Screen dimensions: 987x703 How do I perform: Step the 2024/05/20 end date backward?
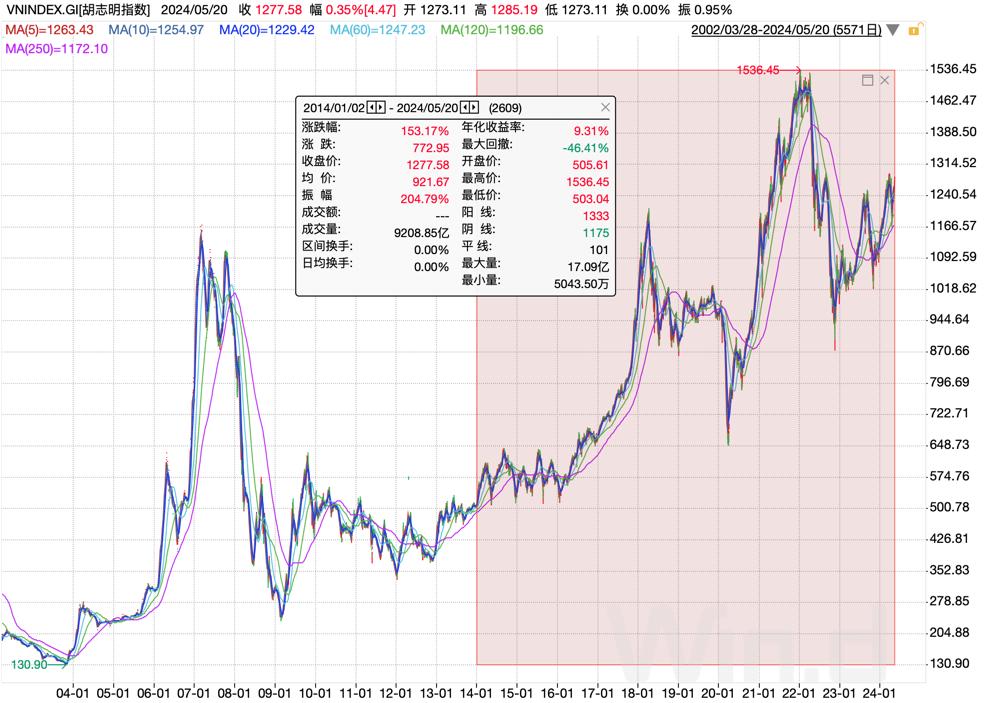465,108
